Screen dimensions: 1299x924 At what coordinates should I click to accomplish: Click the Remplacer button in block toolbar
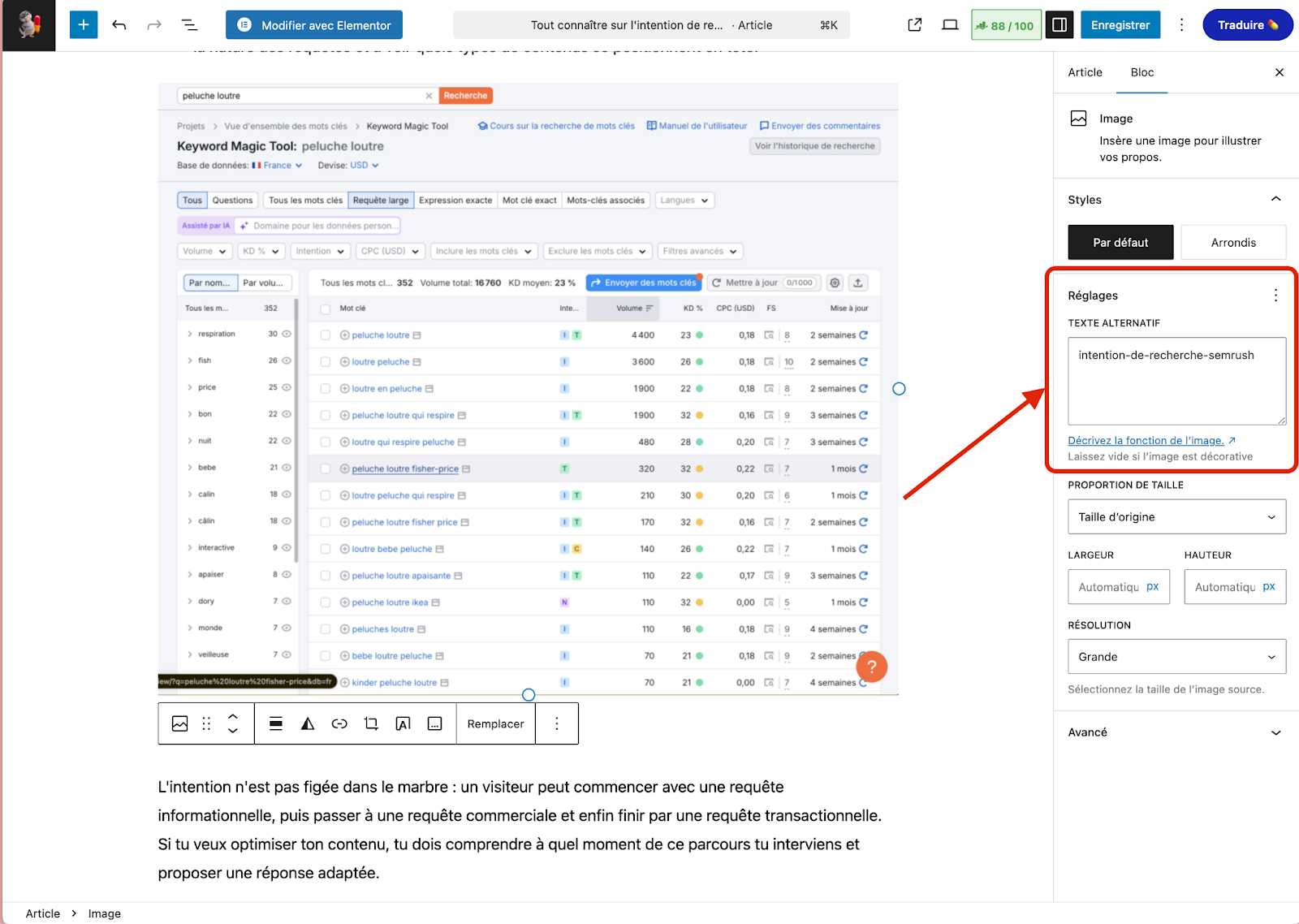(x=495, y=723)
